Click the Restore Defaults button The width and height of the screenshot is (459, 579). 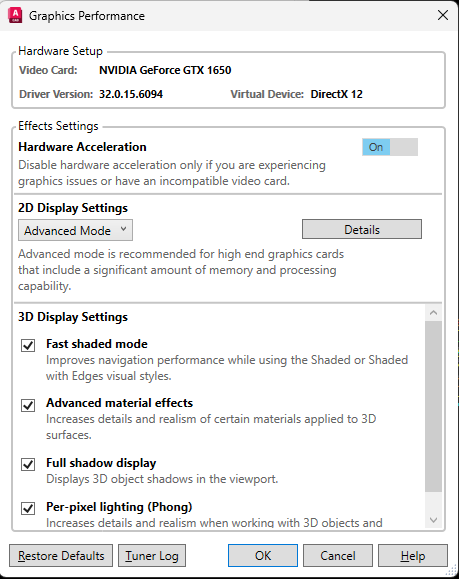pos(61,555)
